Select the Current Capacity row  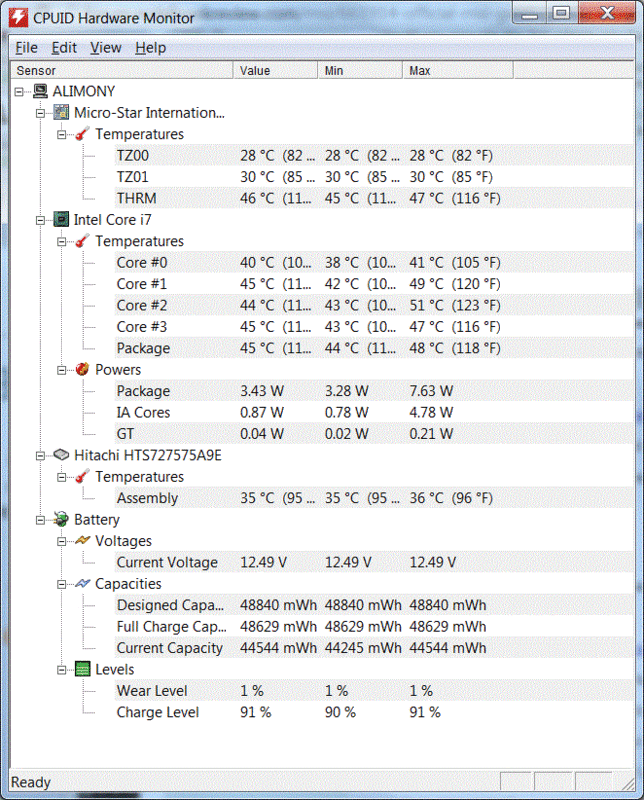tap(375, 648)
